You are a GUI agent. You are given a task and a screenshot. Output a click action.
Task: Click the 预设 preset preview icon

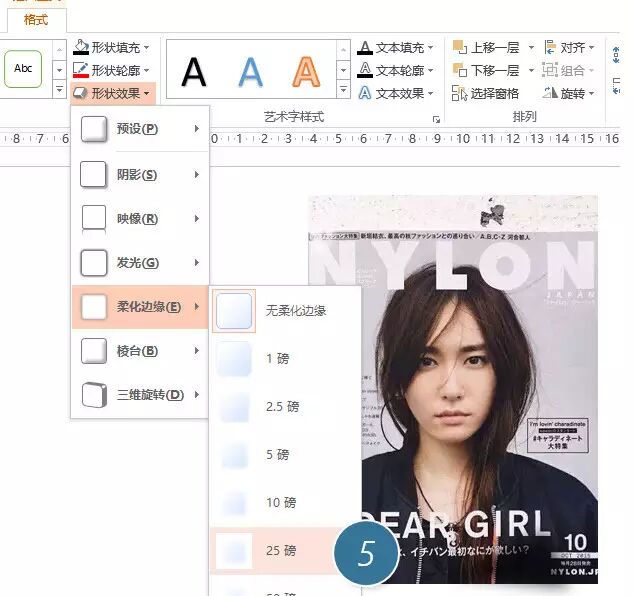94,129
